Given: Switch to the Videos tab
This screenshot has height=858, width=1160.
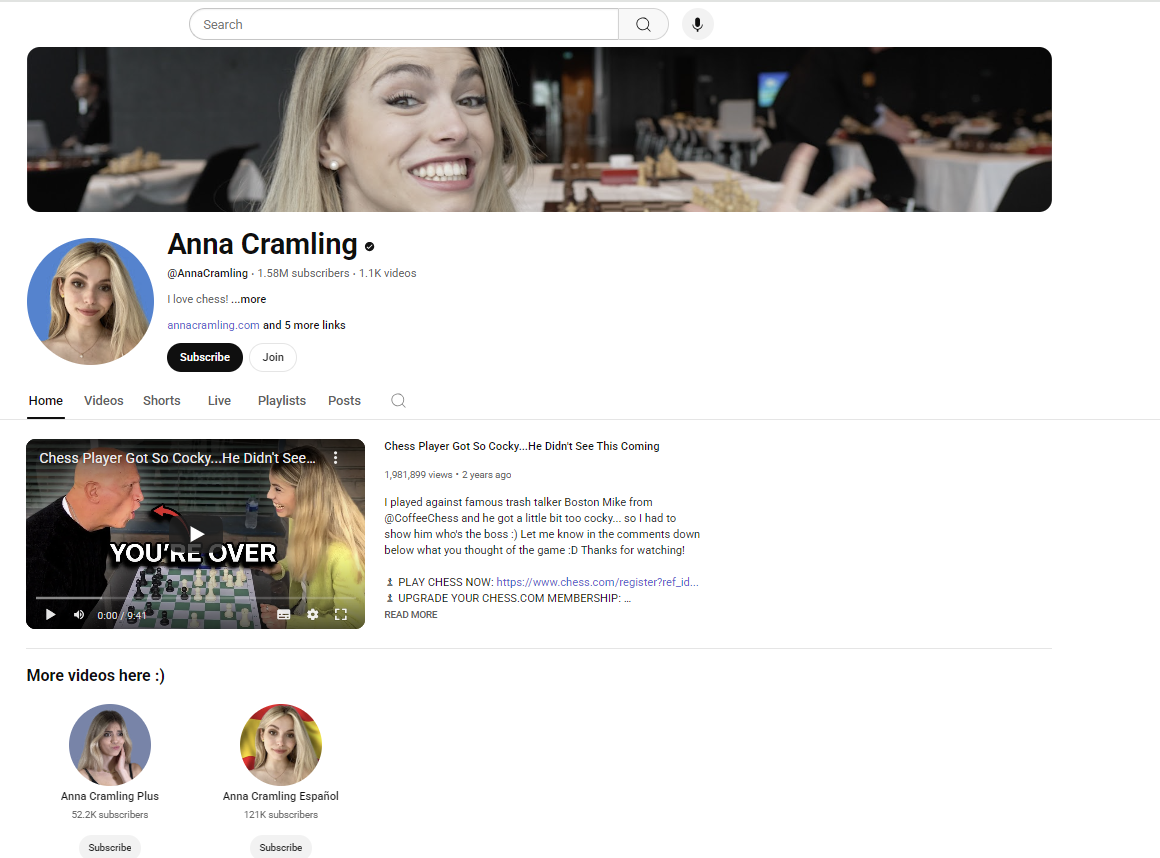Looking at the screenshot, I should point(103,400).
